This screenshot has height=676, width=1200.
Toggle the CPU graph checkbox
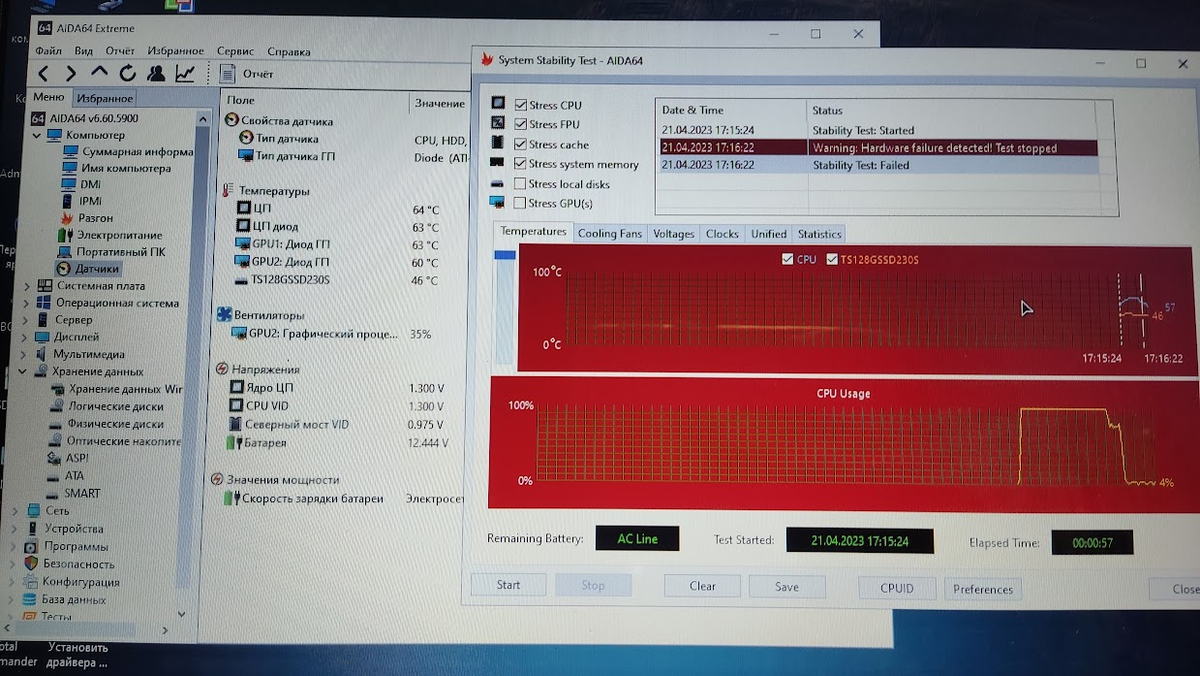787,259
